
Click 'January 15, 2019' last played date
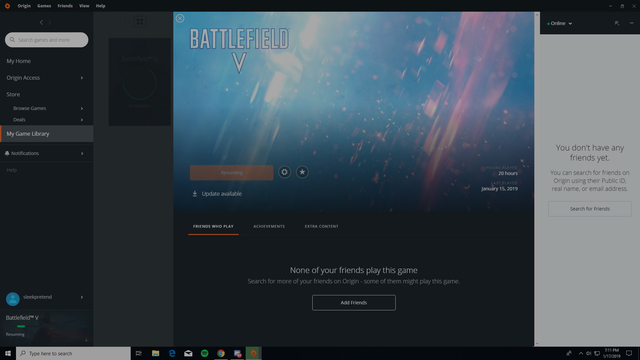click(x=500, y=189)
